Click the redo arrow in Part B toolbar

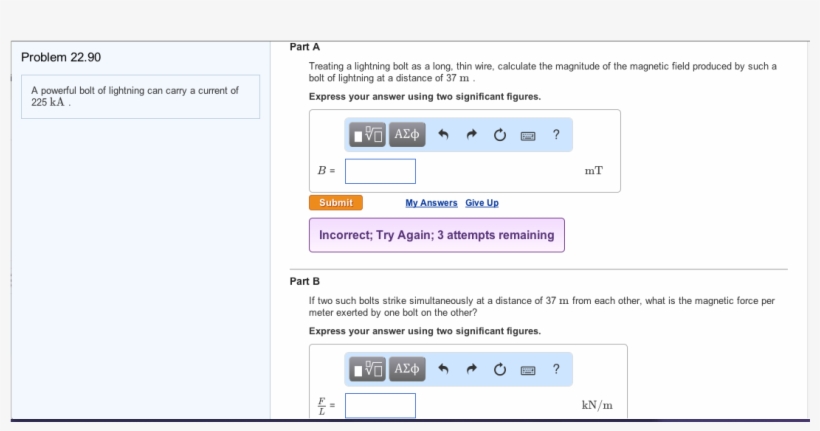[x=471, y=370]
